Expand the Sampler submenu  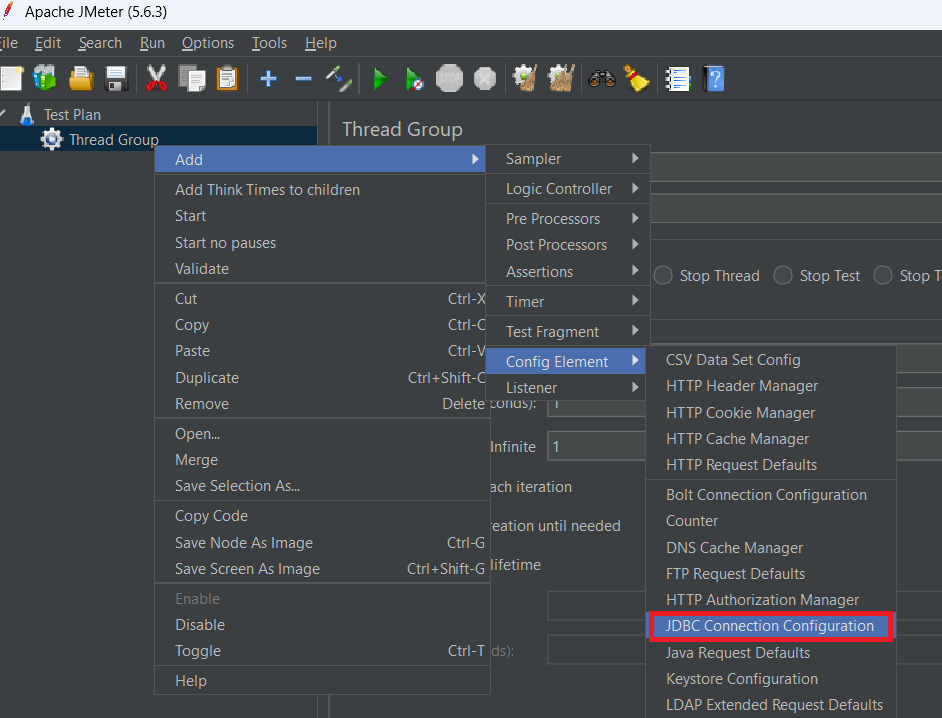[x=568, y=159]
